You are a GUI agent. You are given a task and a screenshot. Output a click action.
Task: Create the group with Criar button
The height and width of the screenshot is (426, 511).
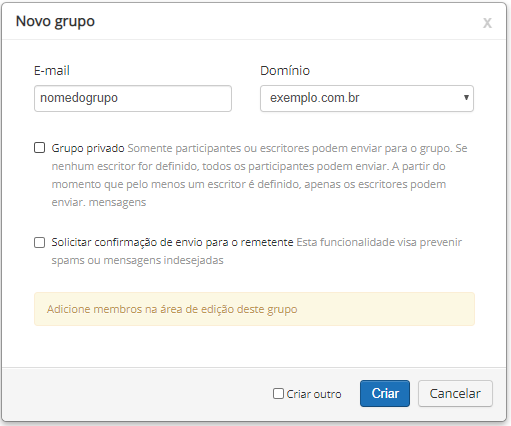(x=385, y=394)
